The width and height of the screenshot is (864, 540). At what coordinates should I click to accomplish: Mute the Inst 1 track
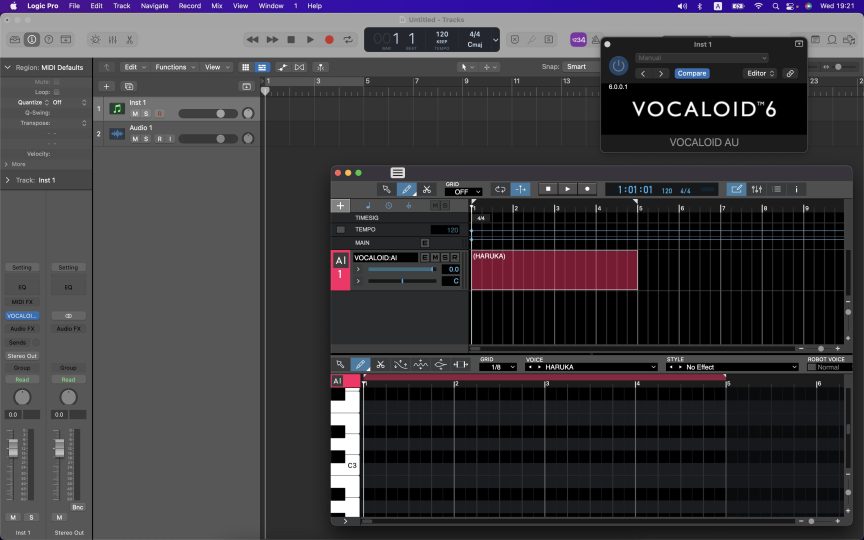tap(135, 114)
